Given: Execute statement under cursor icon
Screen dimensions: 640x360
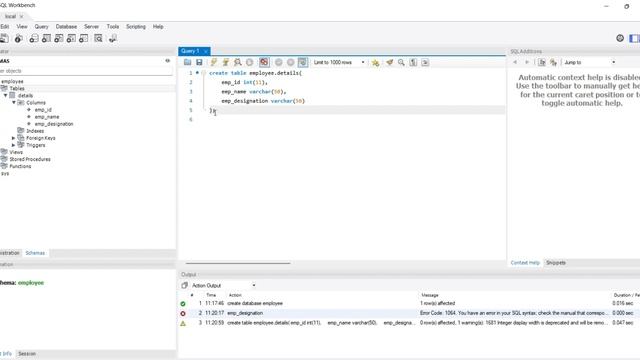Looking at the screenshot, I should (x=225, y=62).
